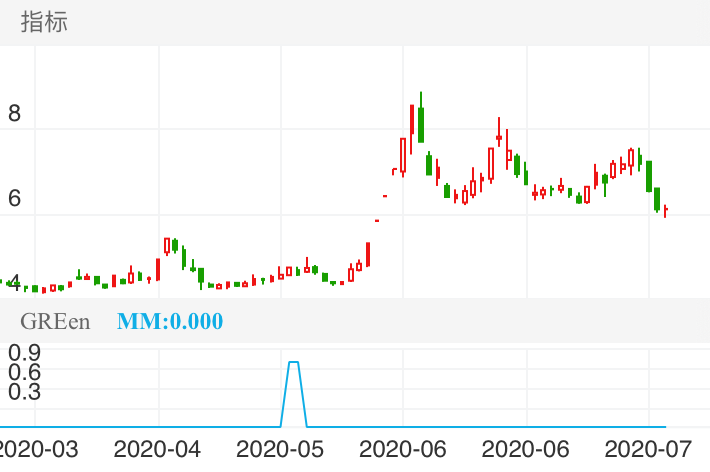This screenshot has height=472, width=710.
Task: Click the tall red candle at April peak
Action: point(166,246)
